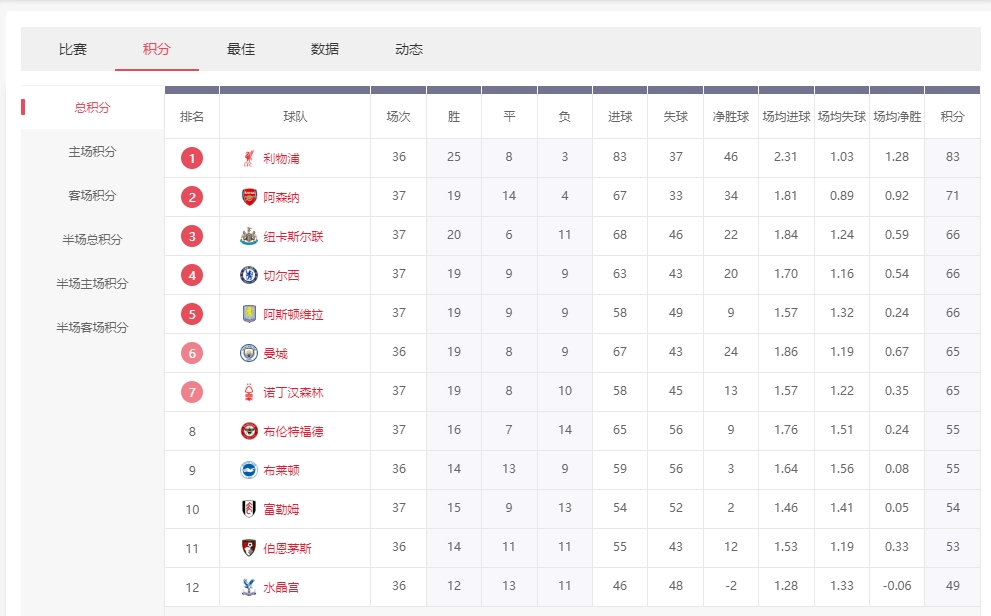The image size is (991, 616).
Task: Click the Manchester City crest icon
Action: (x=248, y=353)
